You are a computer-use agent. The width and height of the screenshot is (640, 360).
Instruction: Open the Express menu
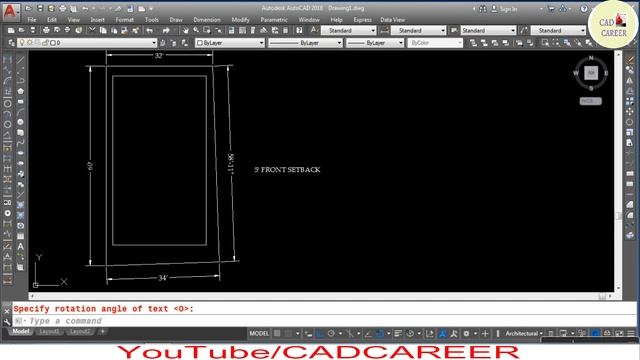362,20
